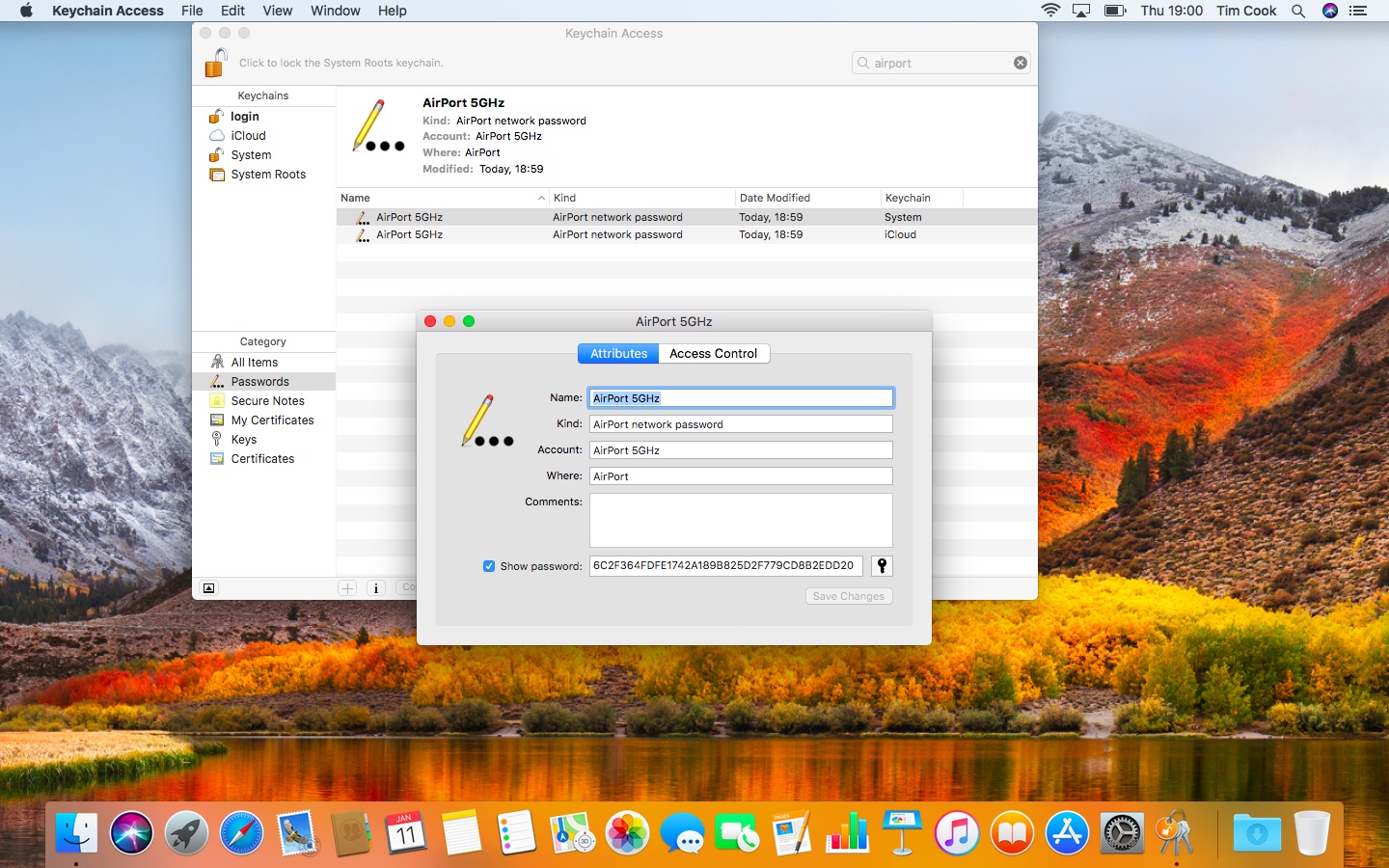The height and width of the screenshot is (868, 1389).
Task: Switch to the Attributes tab
Action: coord(618,354)
